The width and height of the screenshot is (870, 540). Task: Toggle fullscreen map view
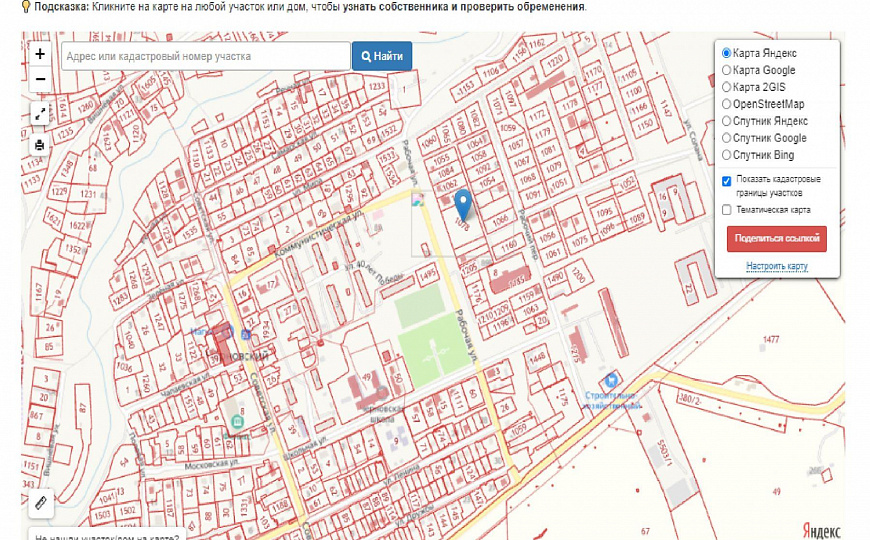click(40, 113)
